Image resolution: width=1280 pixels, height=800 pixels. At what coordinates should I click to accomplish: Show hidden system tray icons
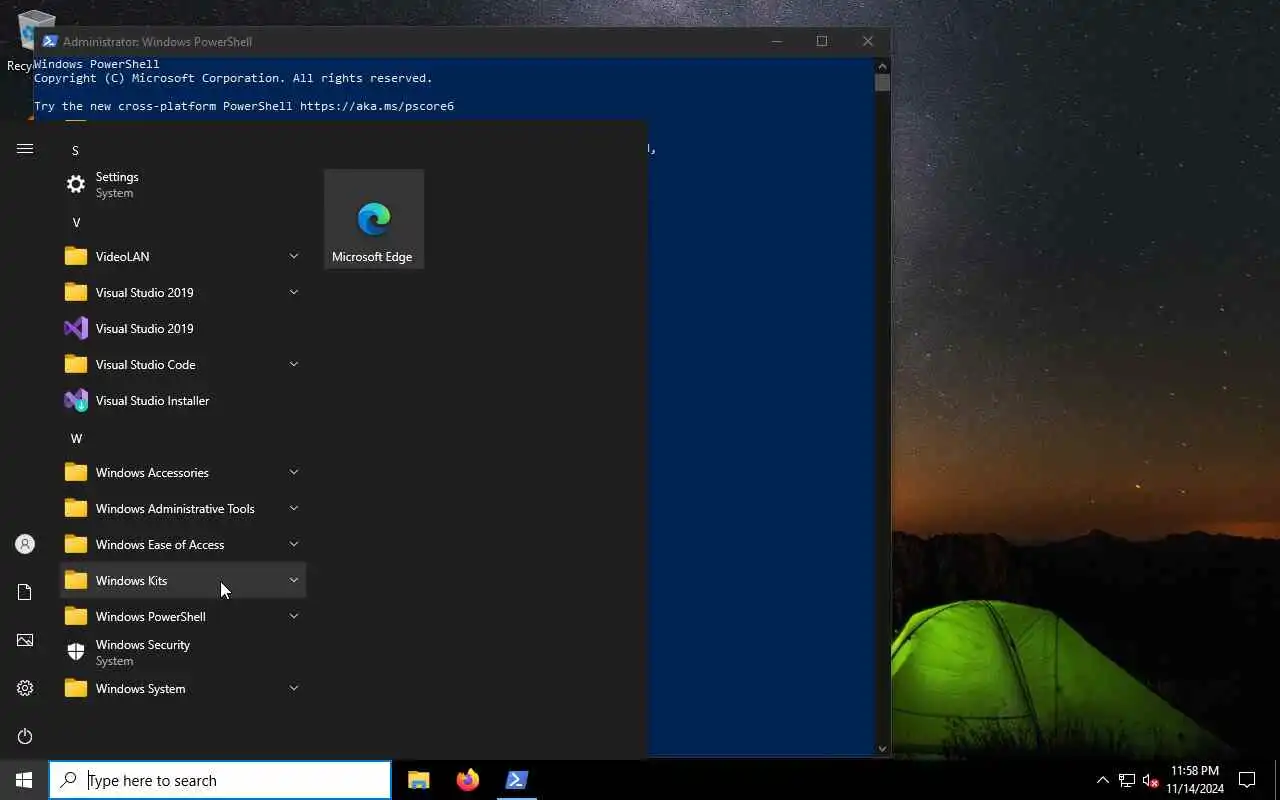1102,780
